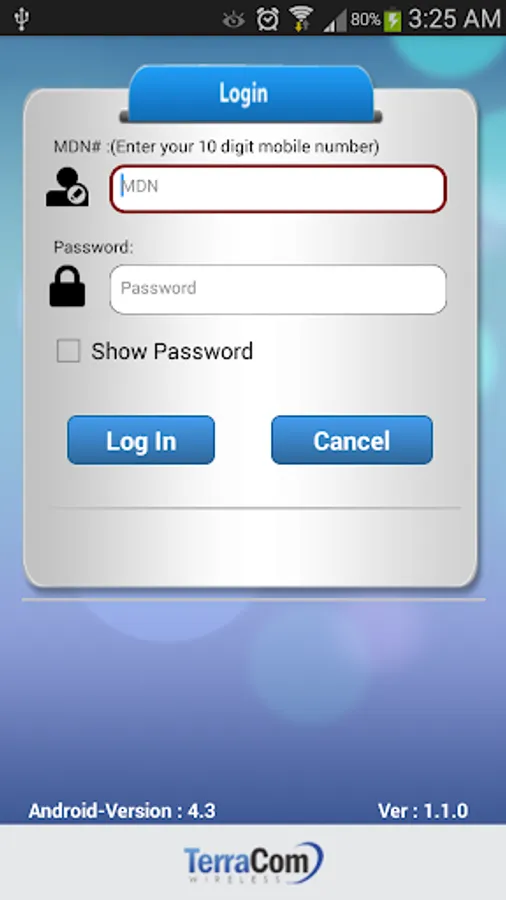Focus the Password input field

coord(278,289)
